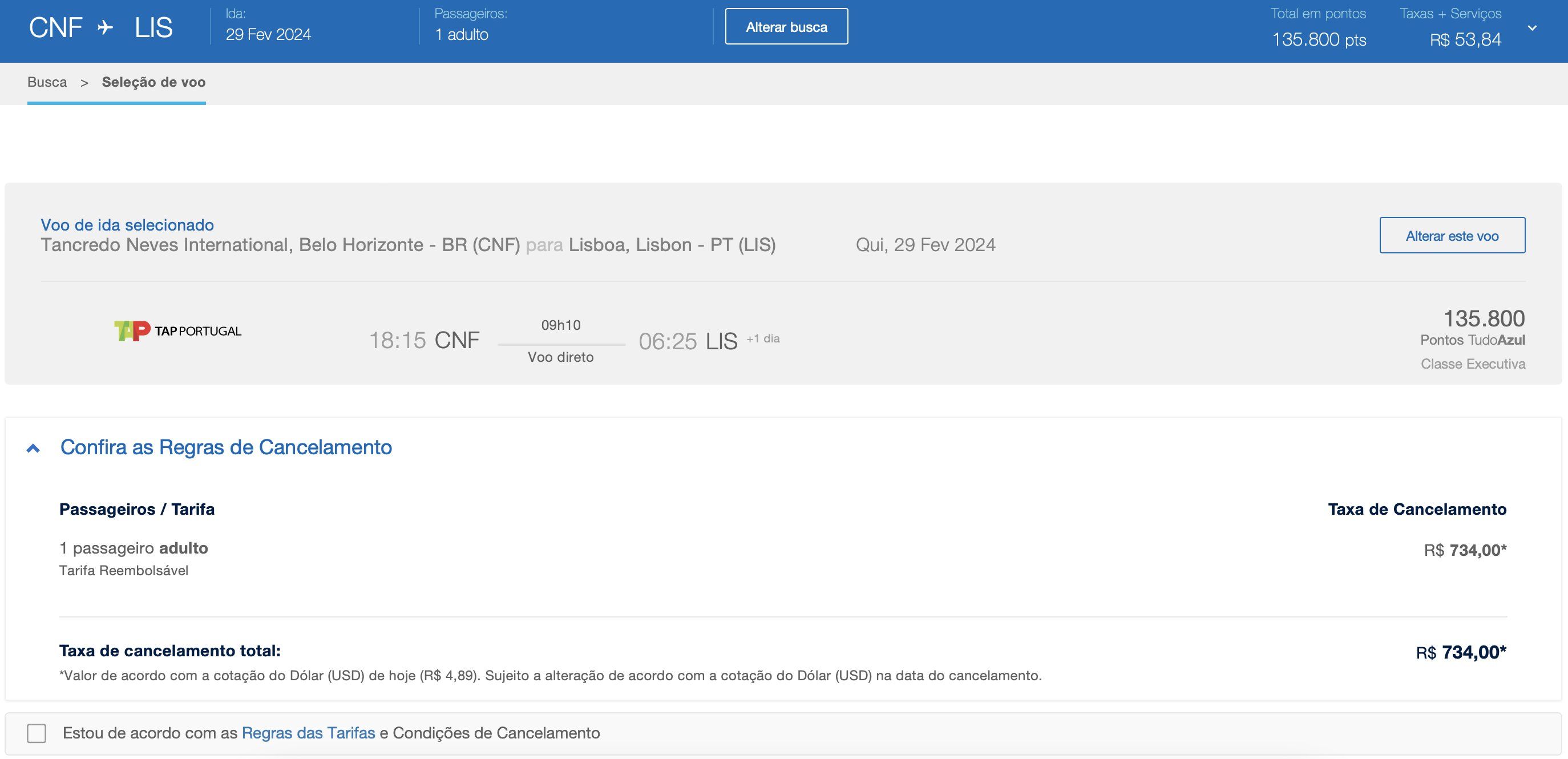Click the 135.800 Pontos TudoAzul price
Screen dimensions: 1568x759
pyautogui.click(x=1484, y=319)
